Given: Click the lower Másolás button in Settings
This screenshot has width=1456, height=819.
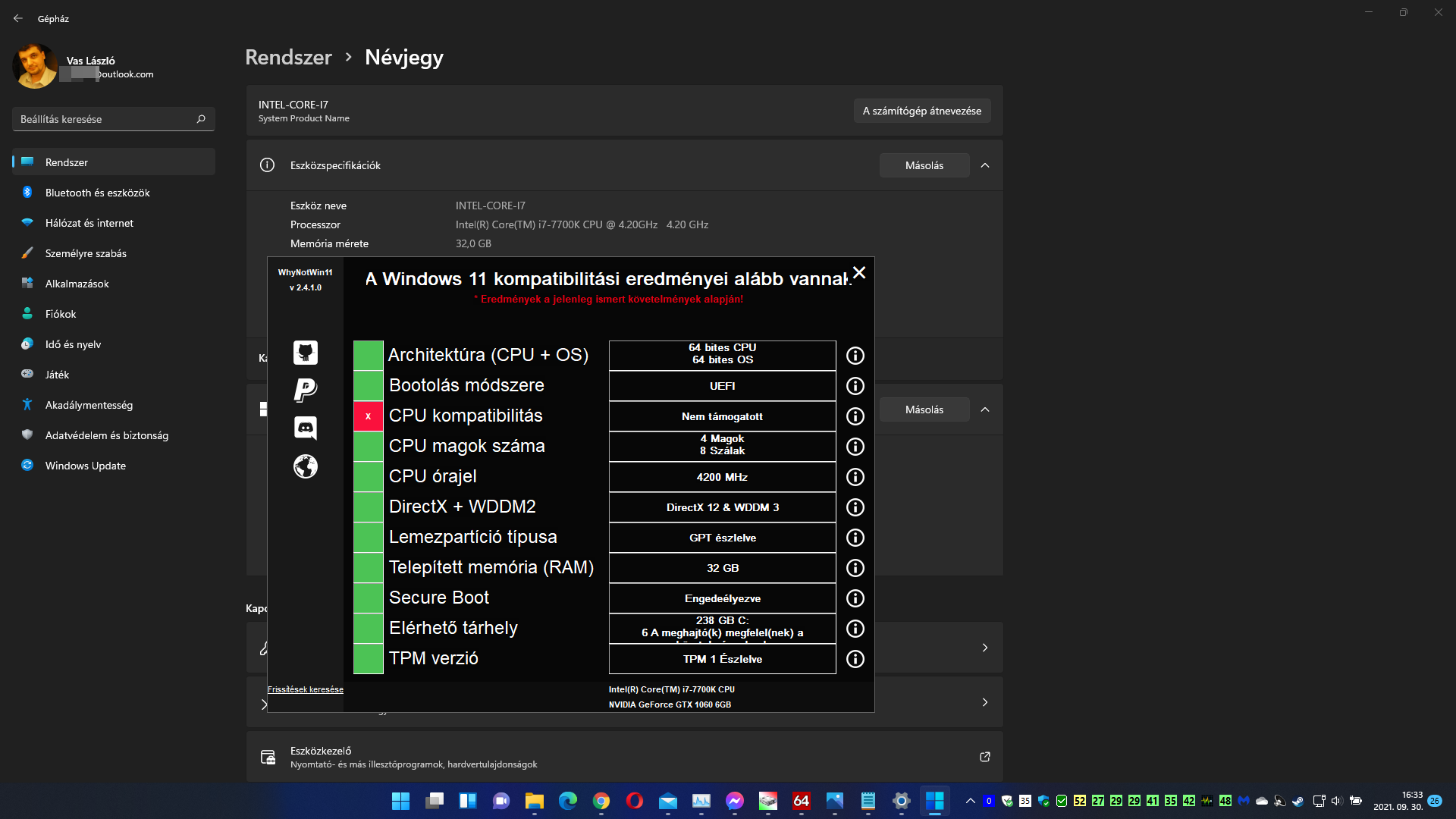Looking at the screenshot, I should coord(924,409).
